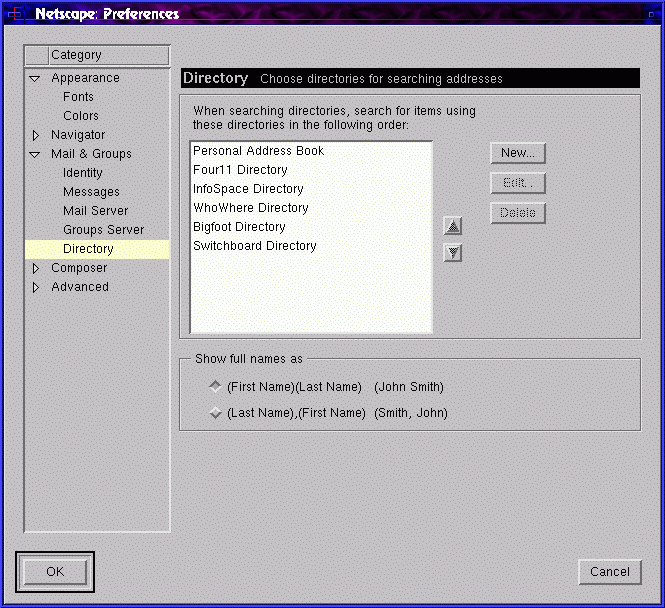Collapse the Appearance category

[35, 78]
